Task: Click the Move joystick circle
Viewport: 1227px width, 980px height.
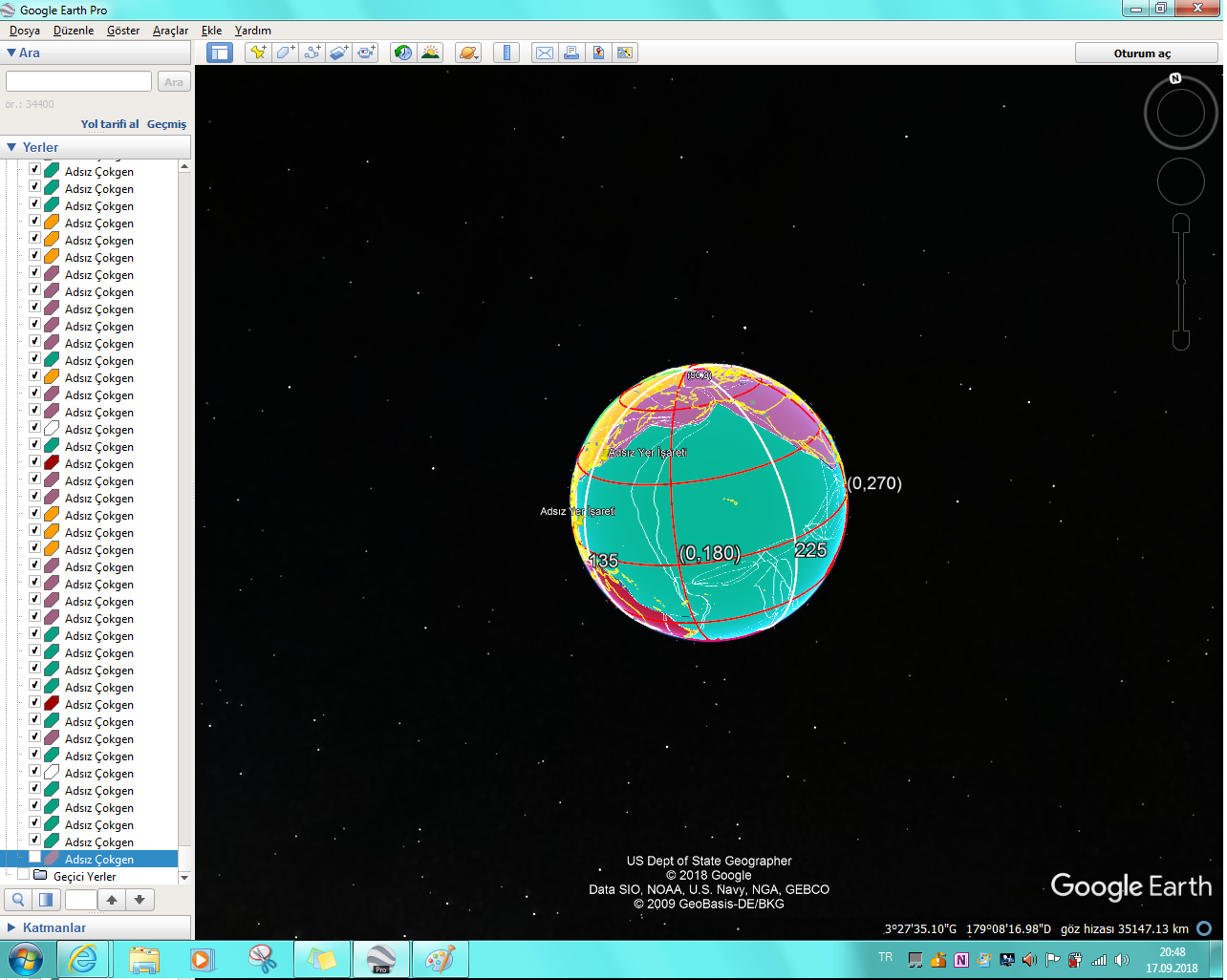Action: coord(1181,181)
